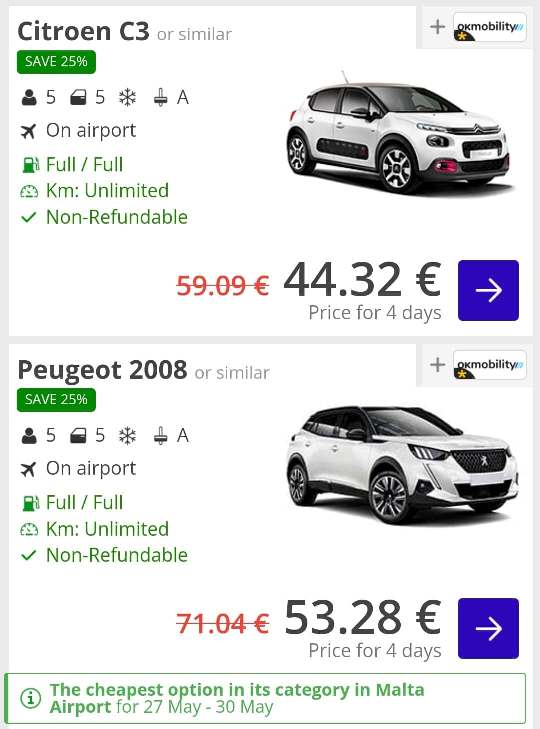This screenshot has height=729, width=540.
Task: Click the Citroen C3 car image
Action: click(398, 133)
